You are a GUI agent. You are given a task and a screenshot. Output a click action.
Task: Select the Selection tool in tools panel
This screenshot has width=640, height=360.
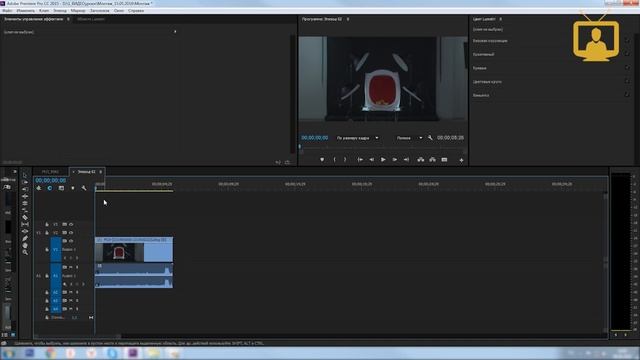tap(25, 175)
